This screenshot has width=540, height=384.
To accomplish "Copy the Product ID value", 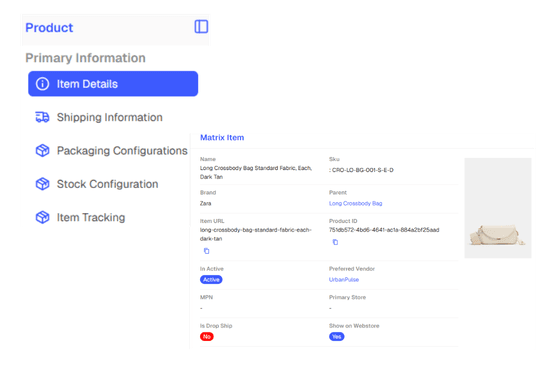I will (x=335, y=242).
